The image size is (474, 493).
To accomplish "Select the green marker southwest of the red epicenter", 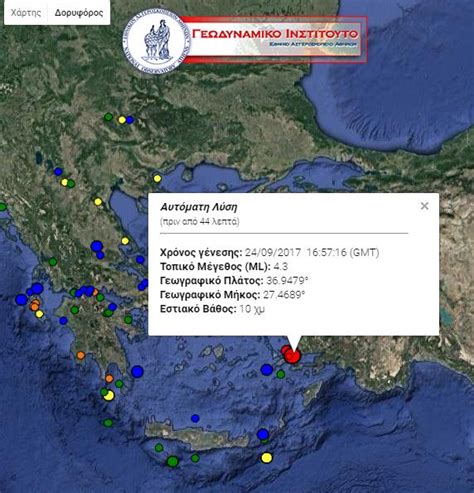I will [x=281, y=374].
